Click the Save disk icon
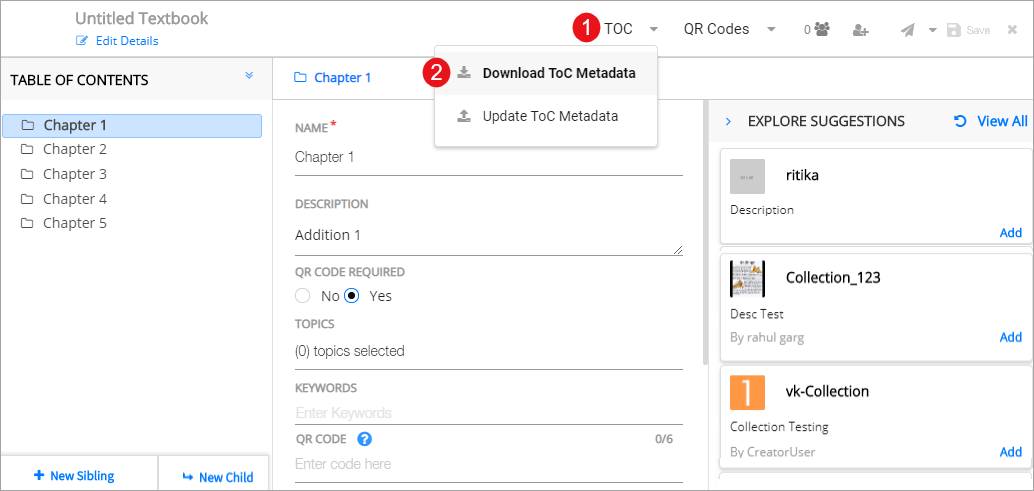The height and width of the screenshot is (491, 1034). pos(954,30)
